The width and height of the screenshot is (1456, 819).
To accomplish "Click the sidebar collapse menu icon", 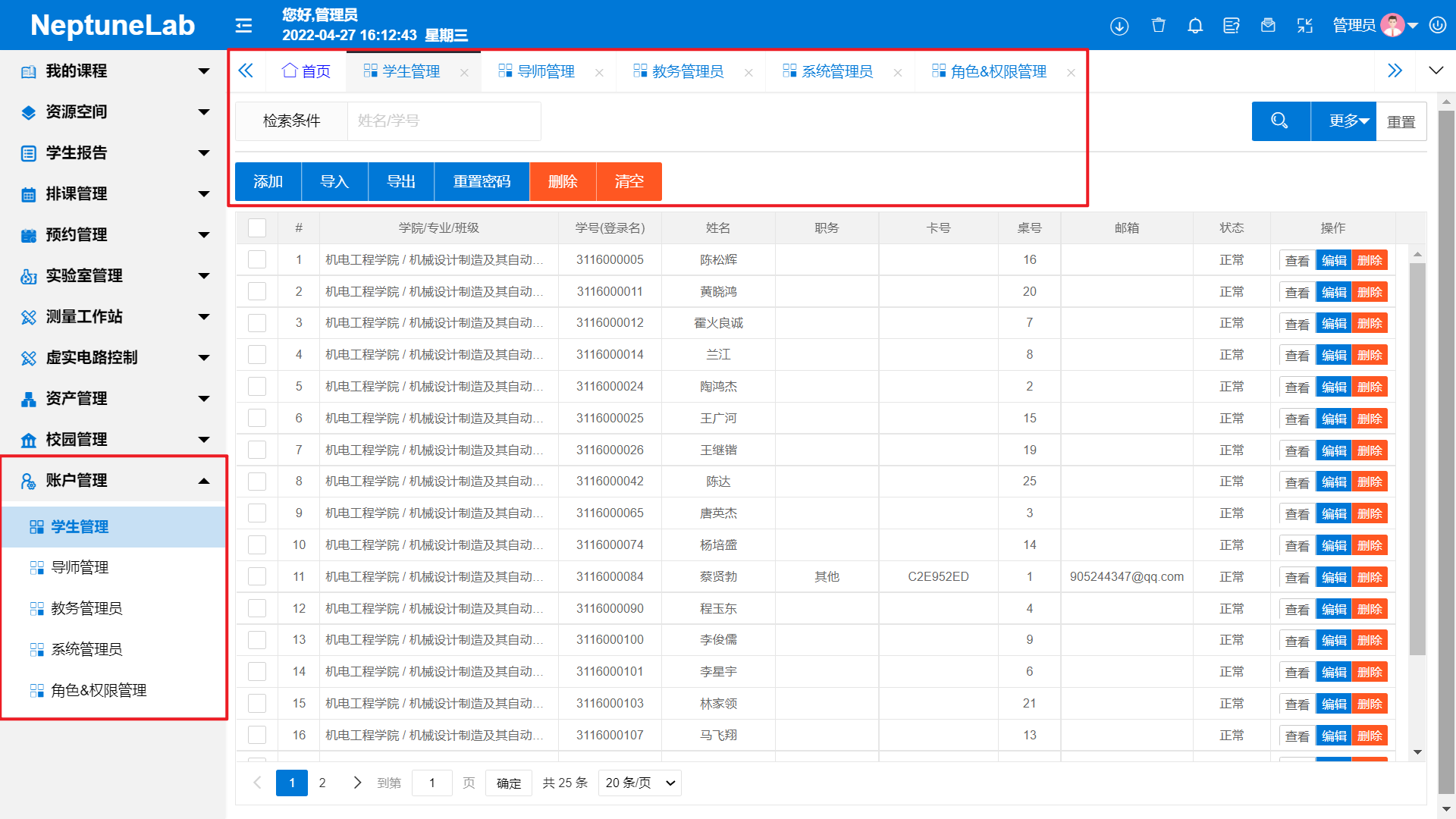I will (x=243, y=26).
